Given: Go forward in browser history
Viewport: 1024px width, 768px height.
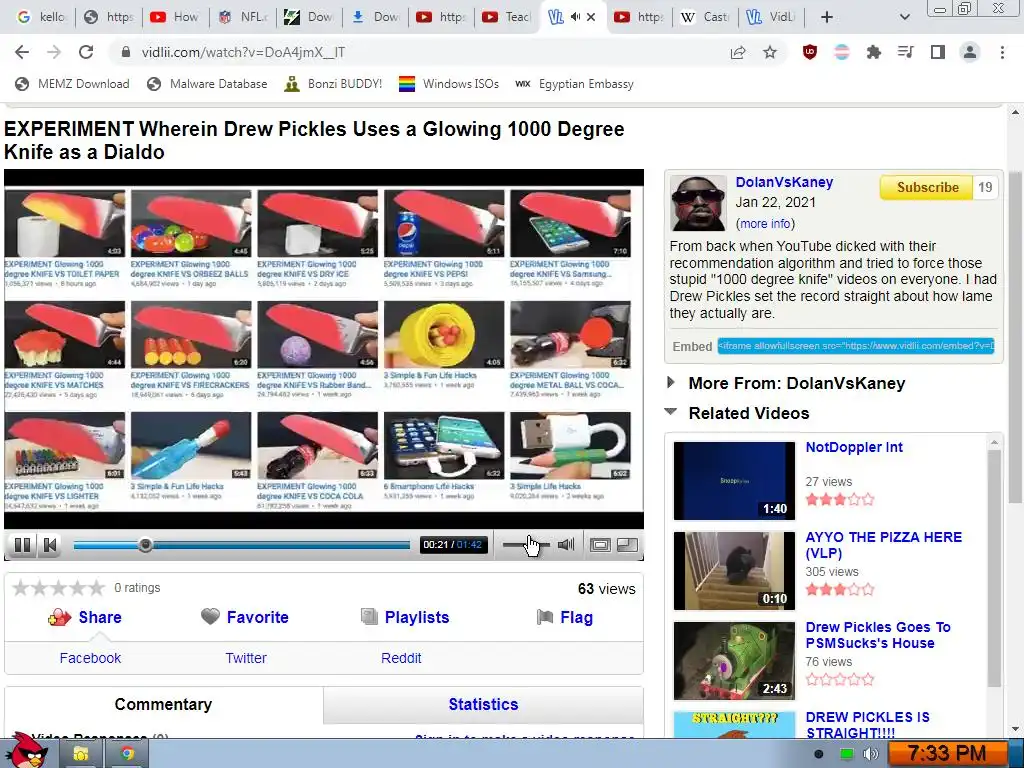Looking at the screenshot, I should tap(54, 52).
